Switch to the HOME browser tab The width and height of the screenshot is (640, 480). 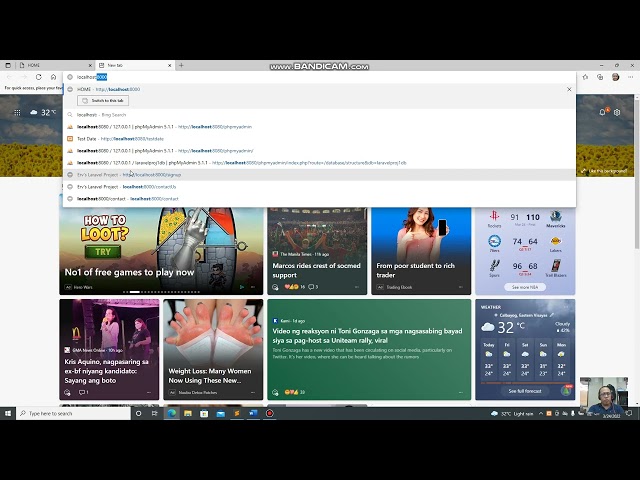[x=55, y=65]
